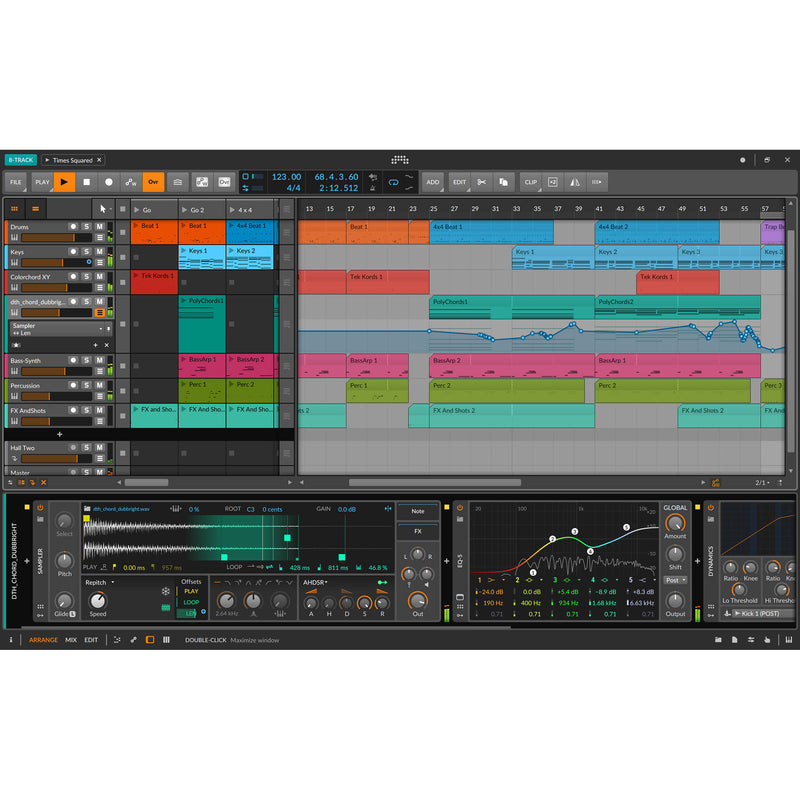Click the CLIP button in the toolbar
Viewport: 800px width, 800px height.
pyautogui.click(x=531, y=181)
